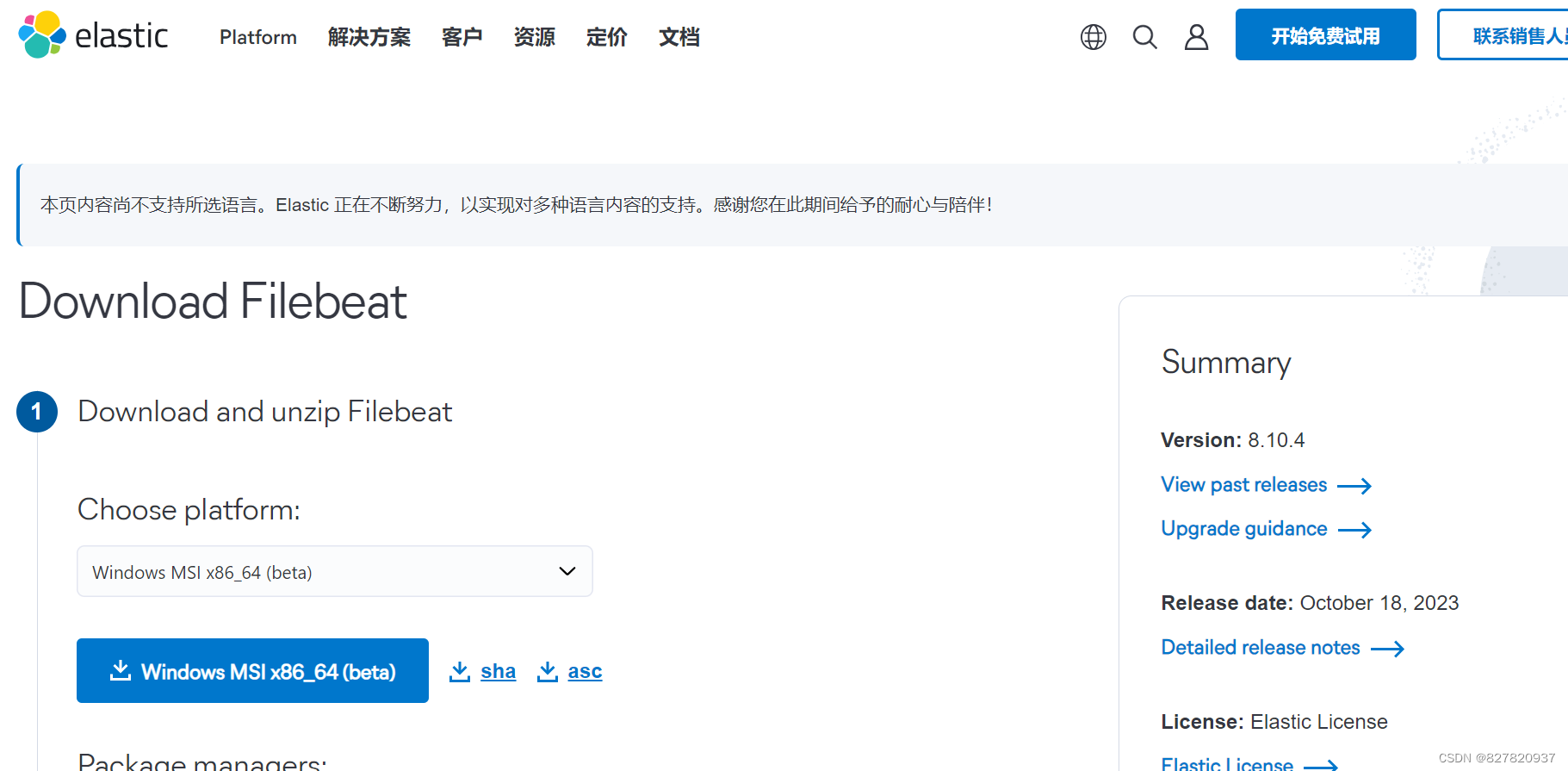
Task: Click download icon beside asc
Action: pyautogui.click(x=548, y=671)
